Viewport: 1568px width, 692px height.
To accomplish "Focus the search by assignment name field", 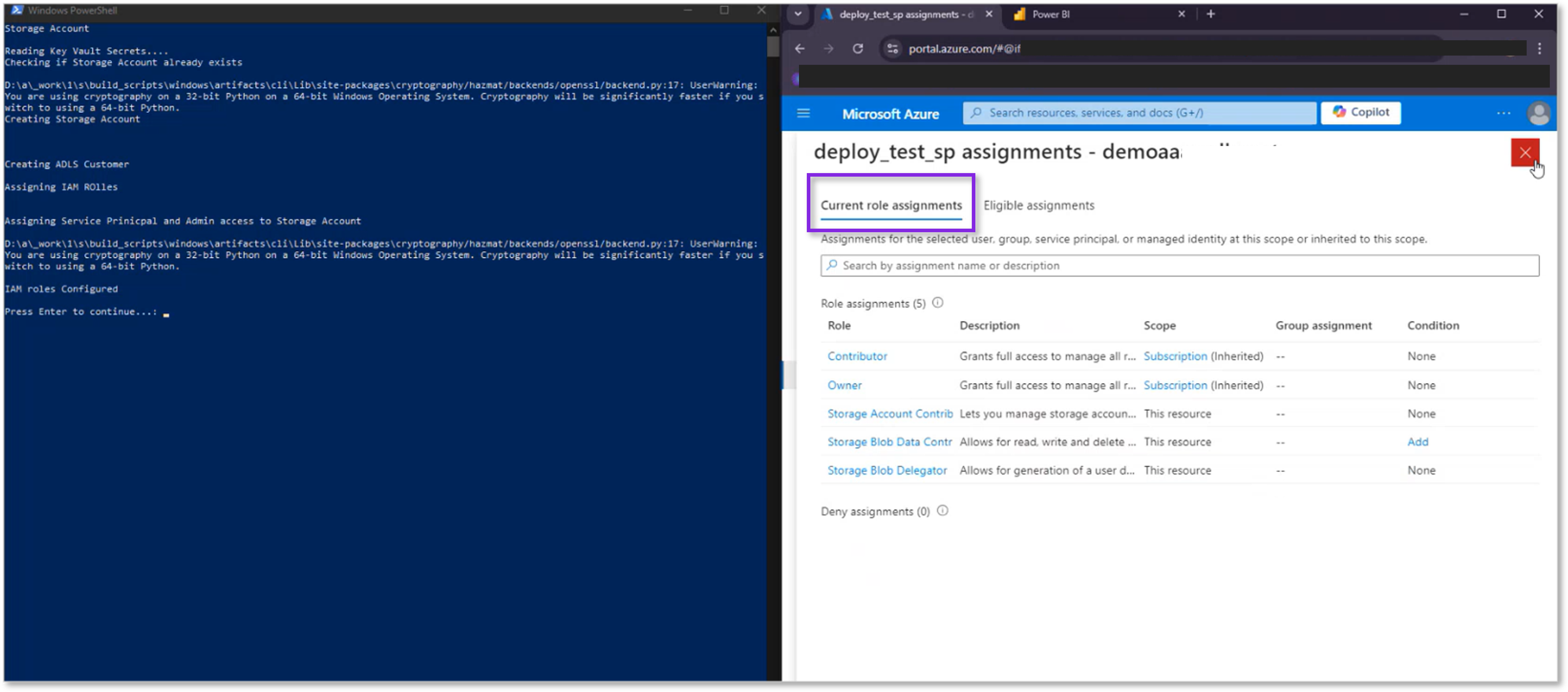I will pyautogui.click(x=1179, y=266).
